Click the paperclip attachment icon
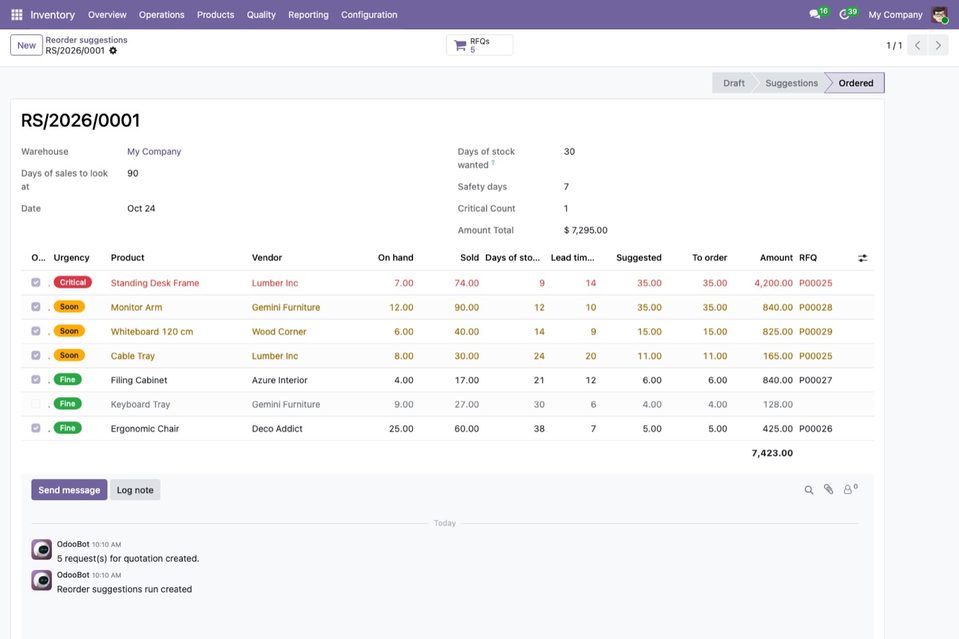 coord(828,489)
